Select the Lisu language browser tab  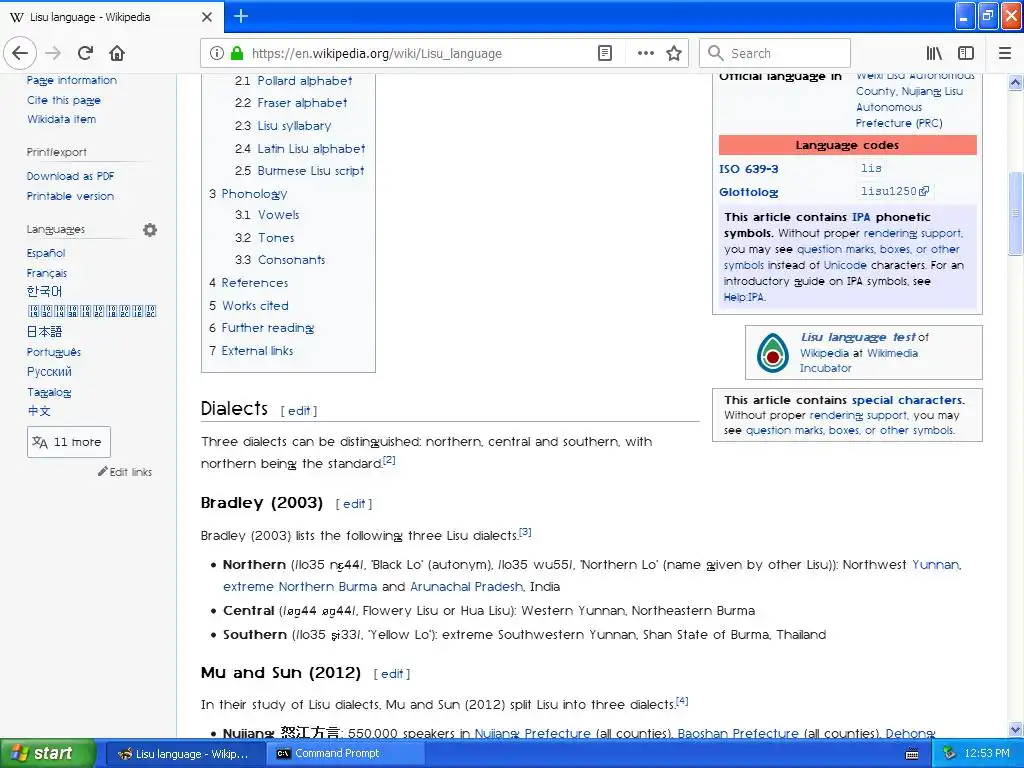[111, 17]
